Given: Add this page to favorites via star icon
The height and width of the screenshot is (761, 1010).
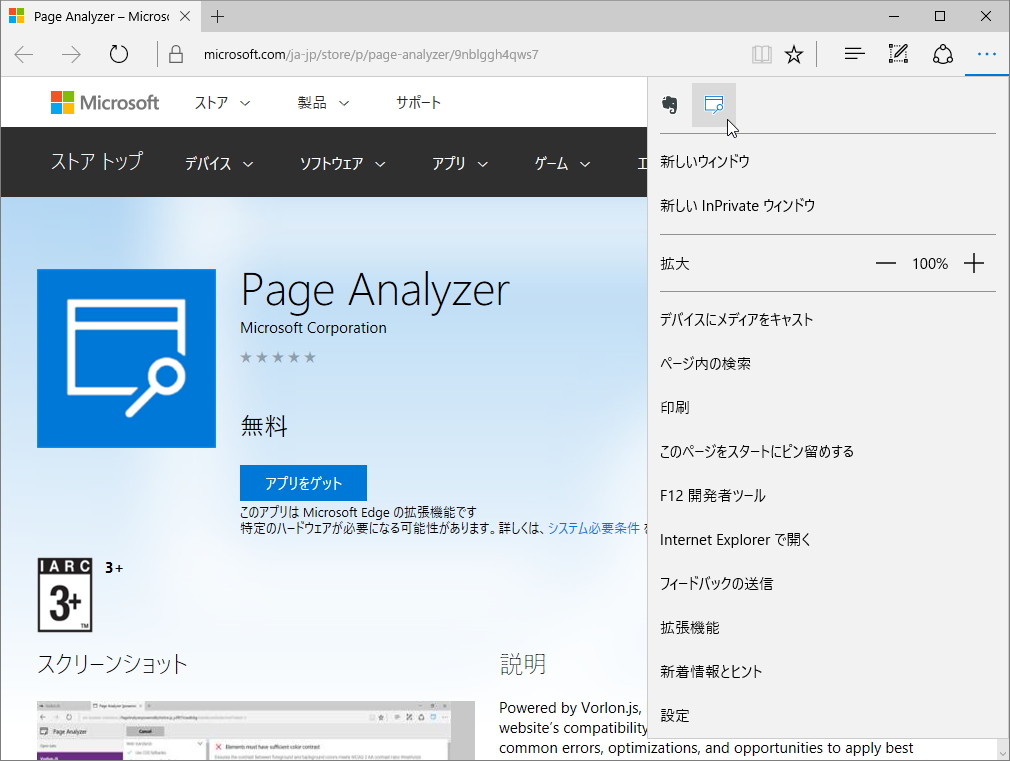Looking at the screenshot, I should (794, 55).
